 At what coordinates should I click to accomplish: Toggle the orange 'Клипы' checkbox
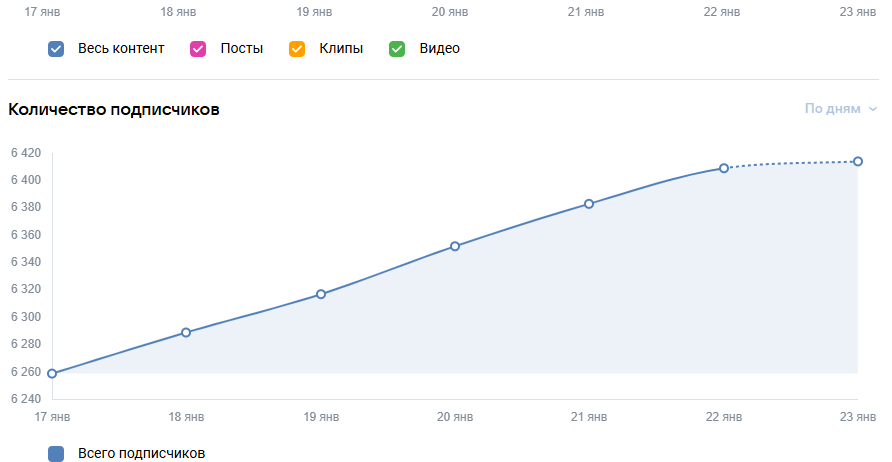click(296, 48)
